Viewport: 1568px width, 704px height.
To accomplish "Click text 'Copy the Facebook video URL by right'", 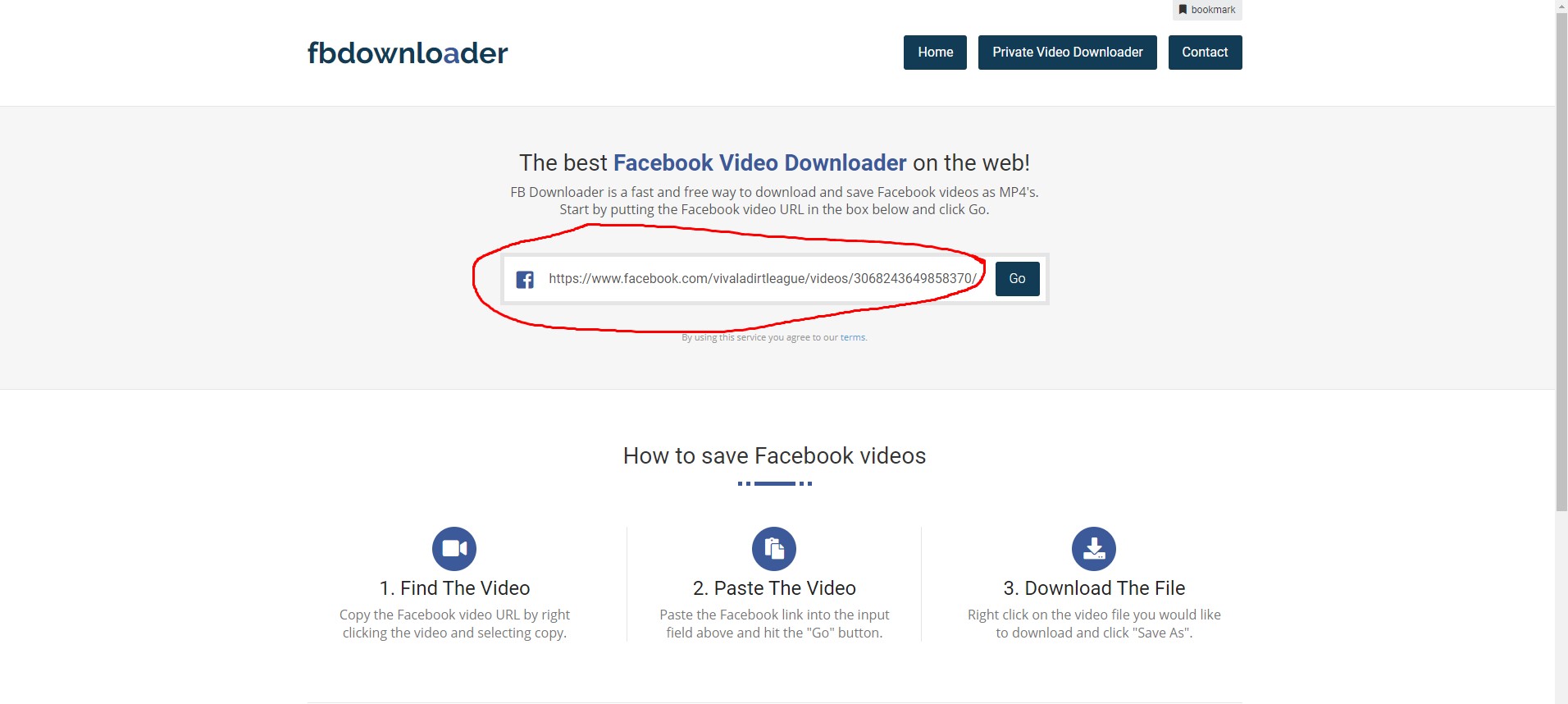I will click(x=454, y=615).
